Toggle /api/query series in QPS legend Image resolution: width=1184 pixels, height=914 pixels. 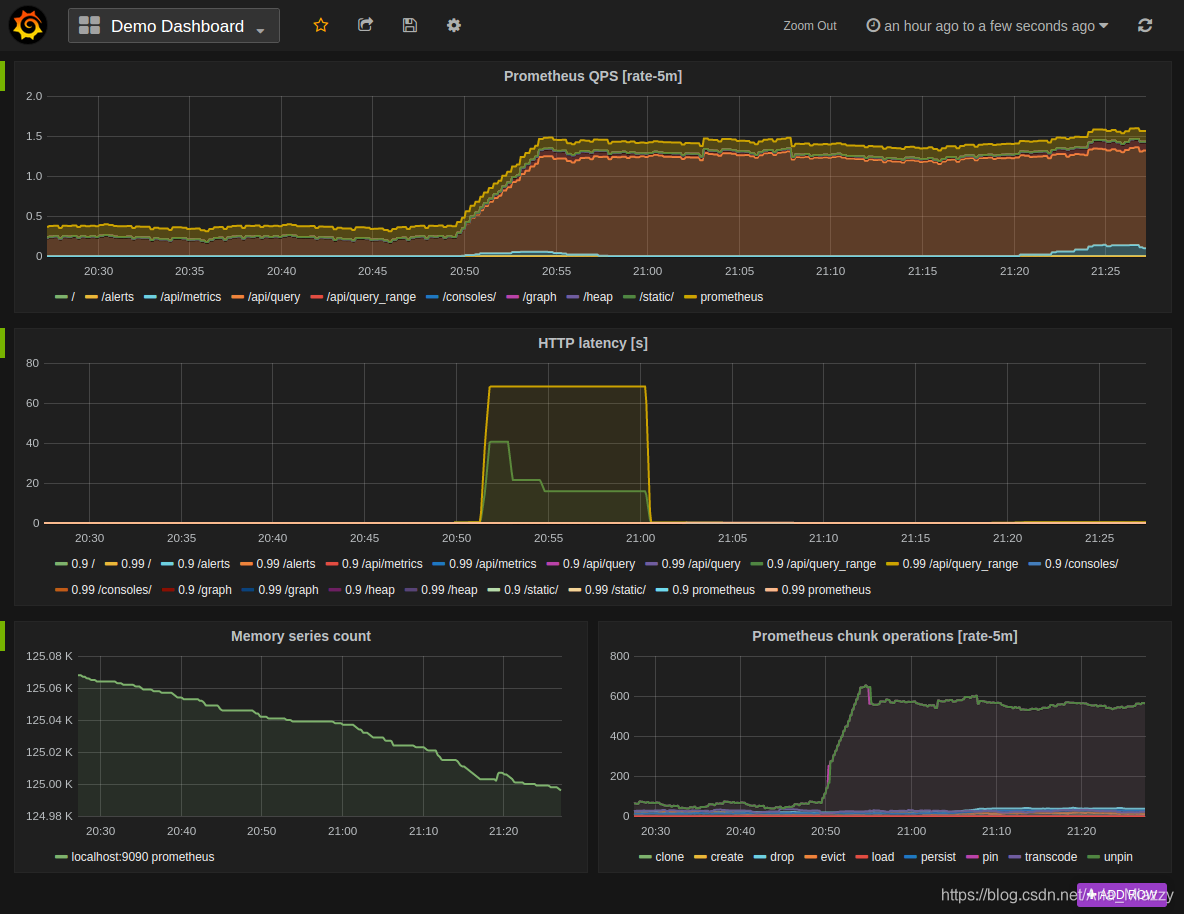click(266, 297)
